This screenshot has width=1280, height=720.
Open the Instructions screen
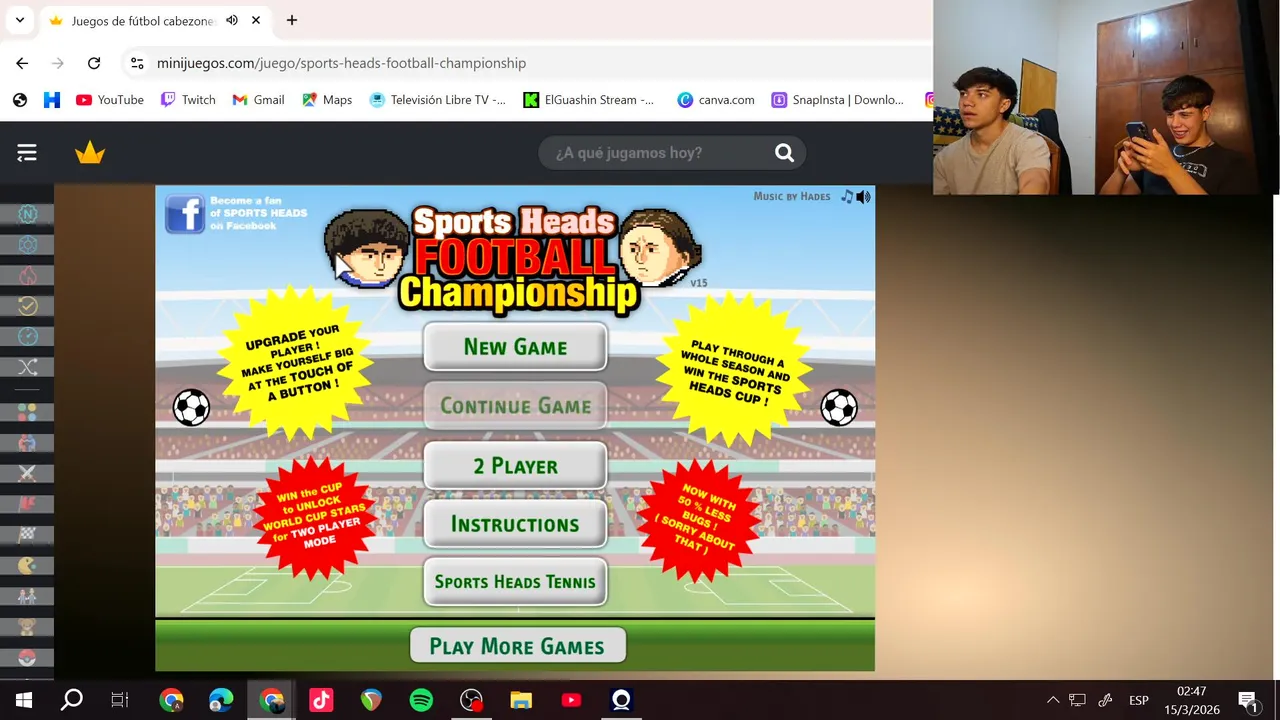pyautogui.click(x=515, y=524)
